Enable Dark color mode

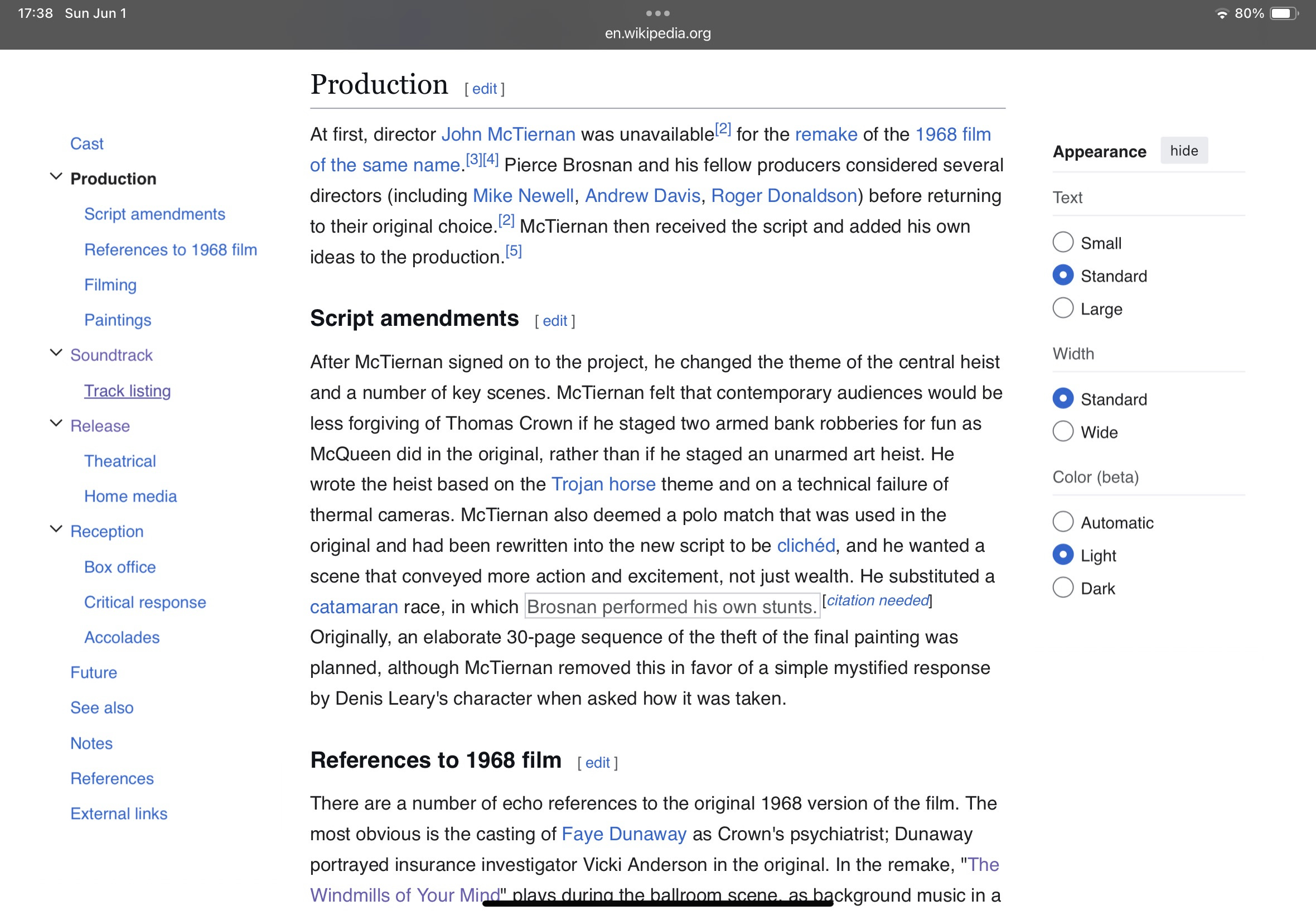tap(1063, 587)
